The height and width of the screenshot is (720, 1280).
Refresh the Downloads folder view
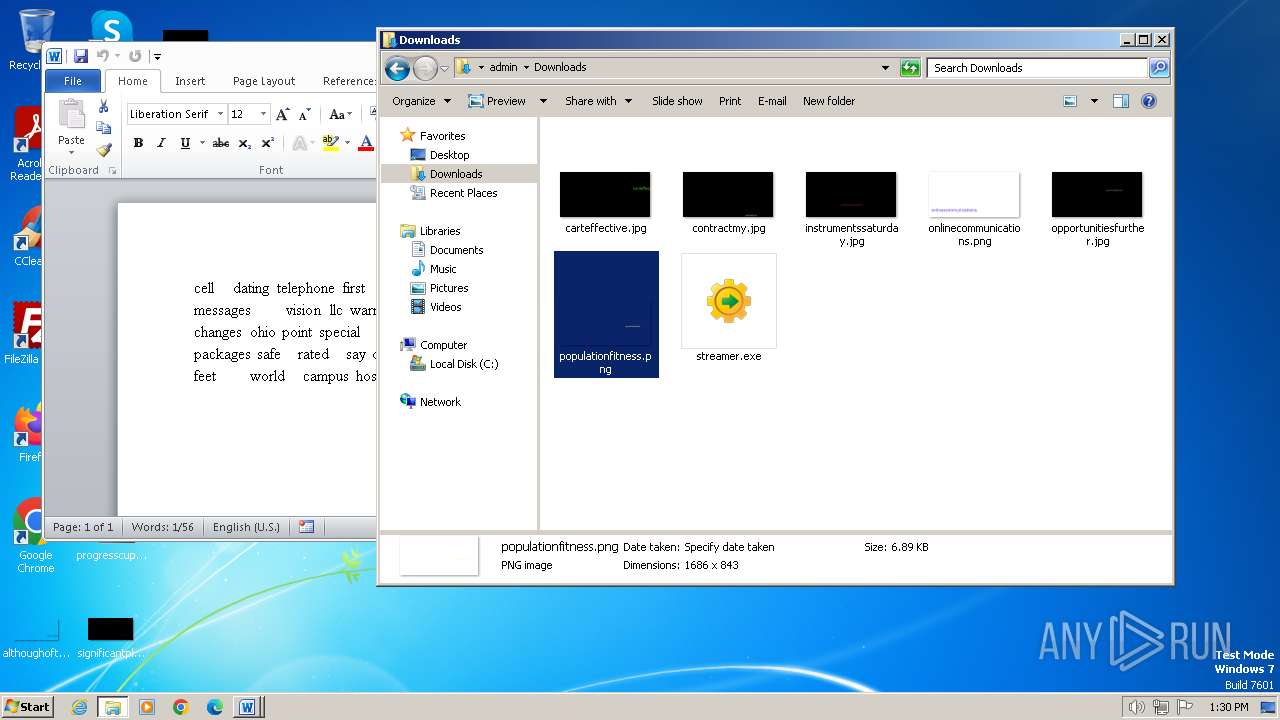910,68
